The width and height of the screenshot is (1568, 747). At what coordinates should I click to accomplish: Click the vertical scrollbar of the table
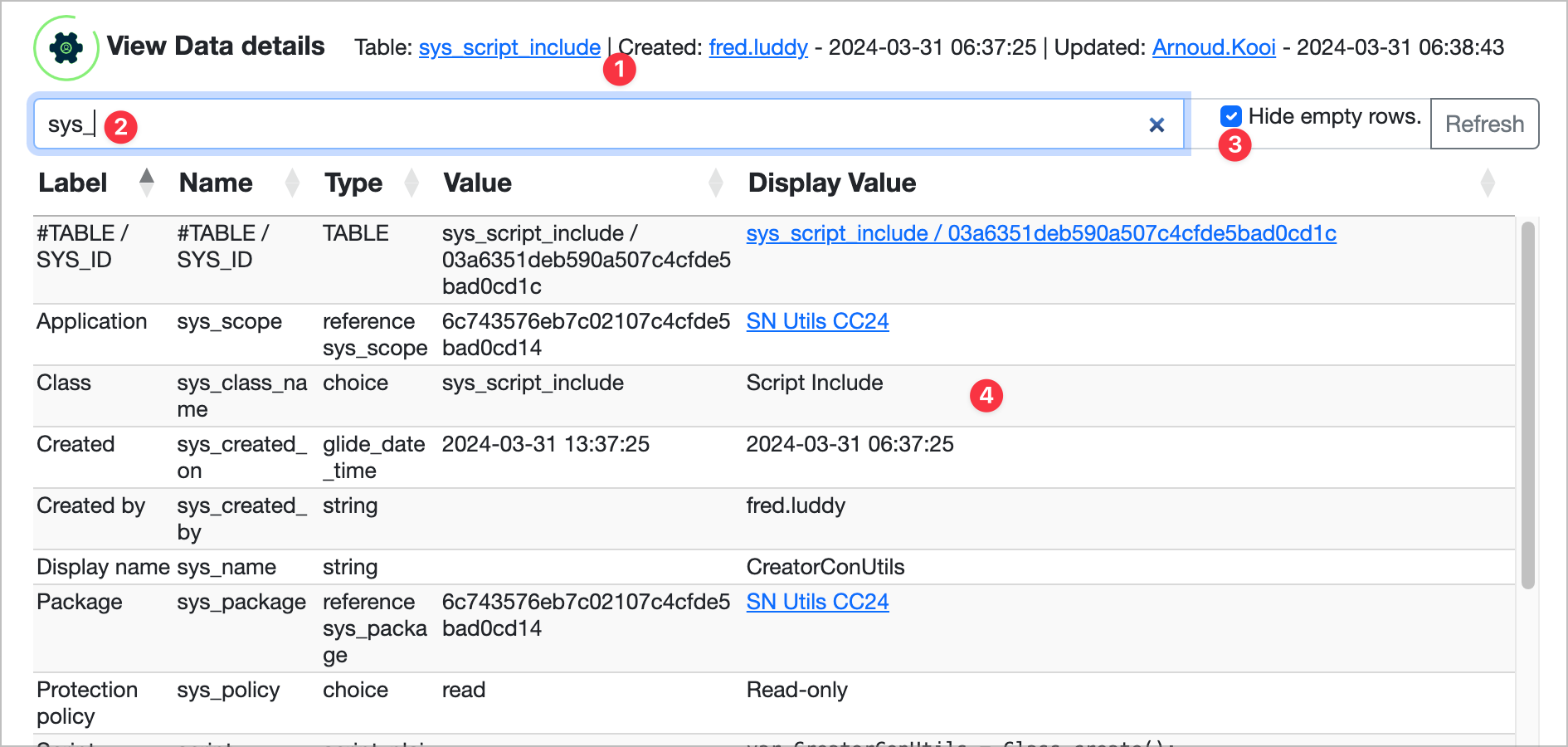(1527, 407)
